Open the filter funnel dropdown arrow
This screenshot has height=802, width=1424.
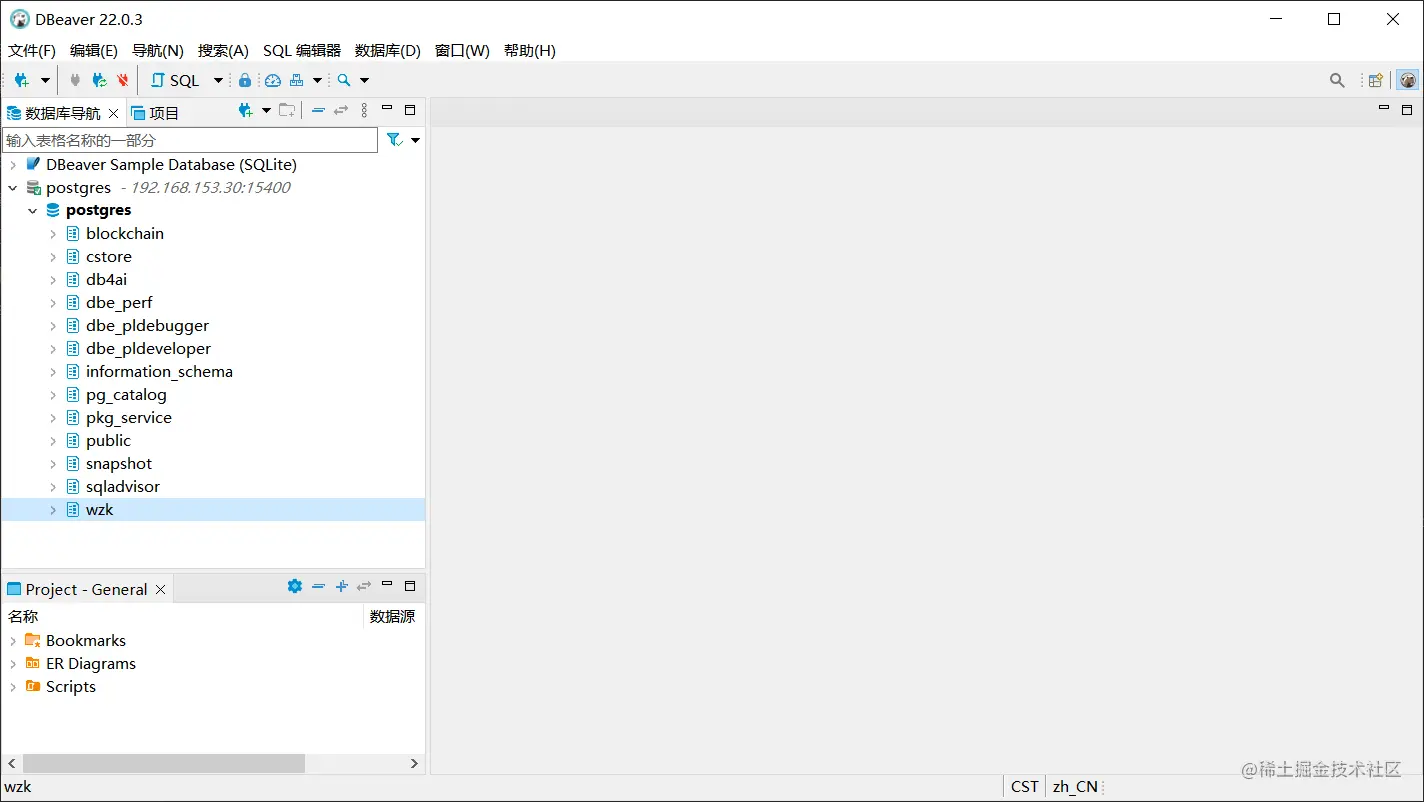click(x=415, y=140)
